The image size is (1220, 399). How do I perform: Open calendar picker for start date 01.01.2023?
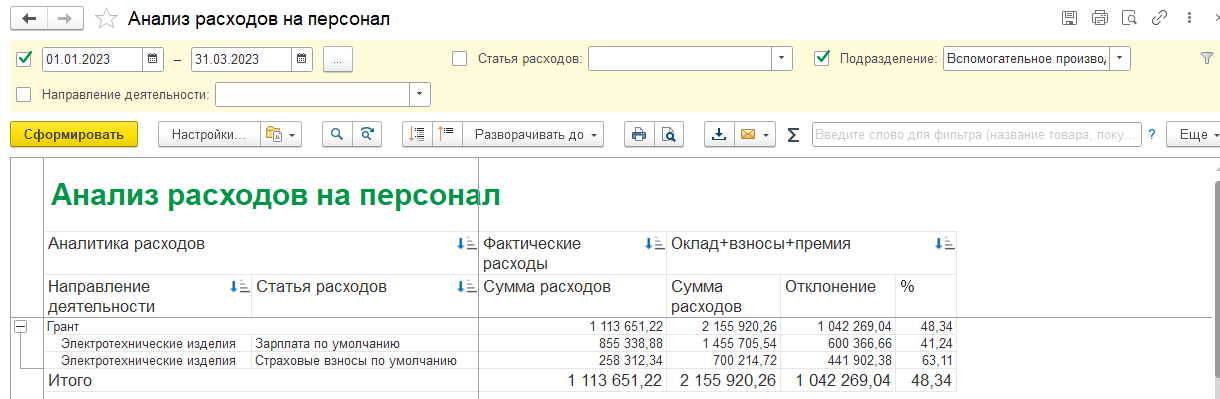click(153, 59)
